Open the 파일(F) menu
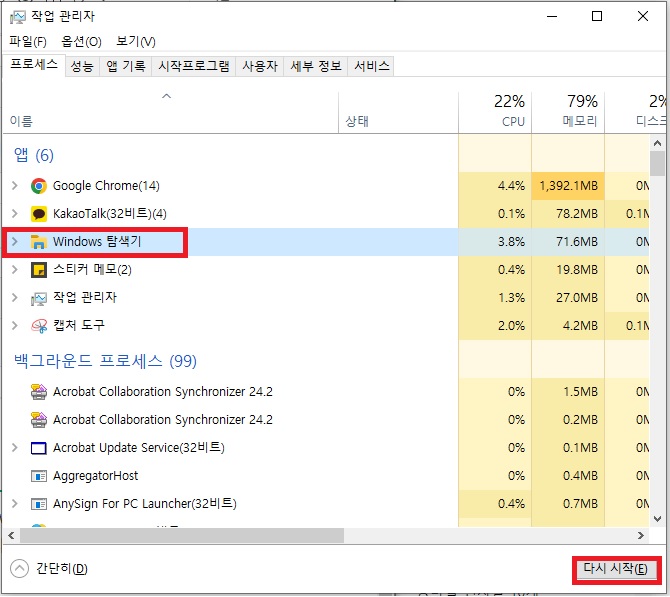 [x=28, y=41]
